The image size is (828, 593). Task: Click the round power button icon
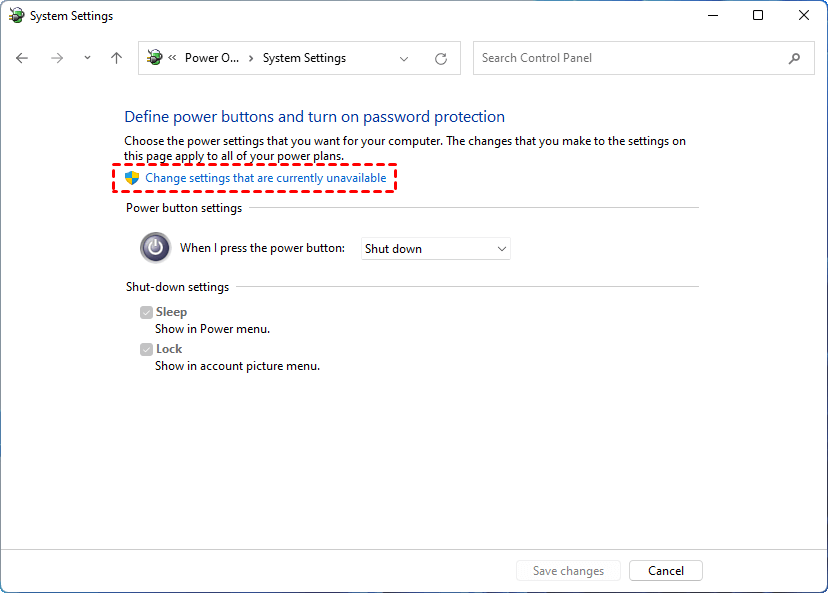155,248
